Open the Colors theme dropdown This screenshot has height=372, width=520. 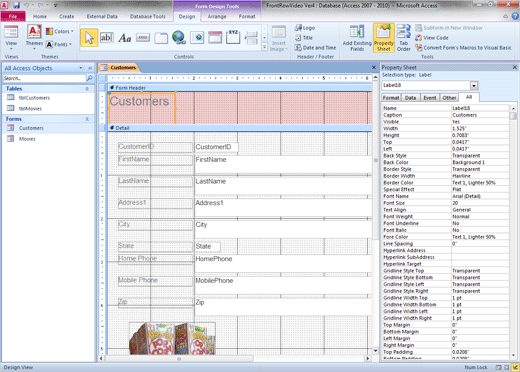tap(59, 31)
